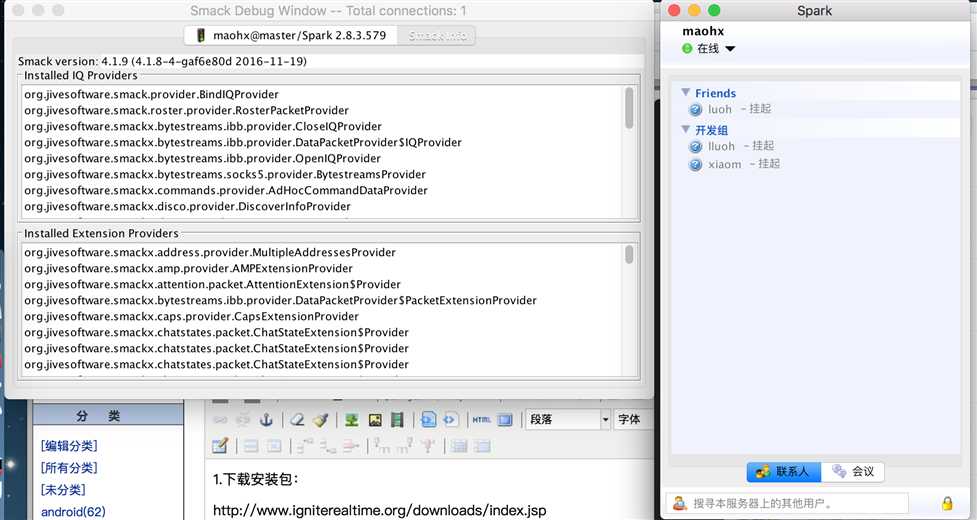Image resolution: width=977 pixels, height=520 pixels.
Task: Select the AttentionExtension$Provider row
Action: coord(322,285)
